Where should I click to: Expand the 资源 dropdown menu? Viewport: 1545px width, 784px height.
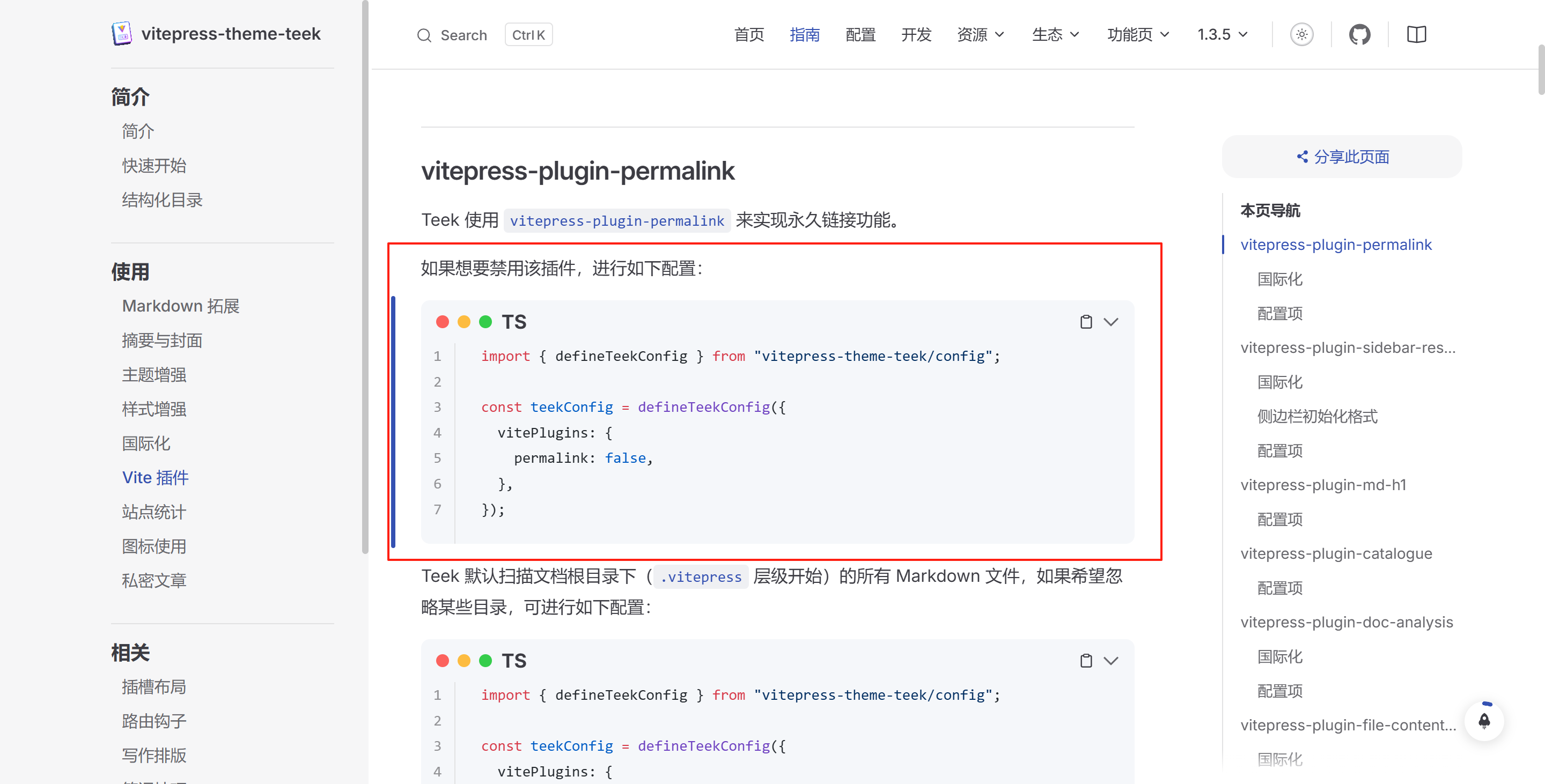[x=980, y=35]
